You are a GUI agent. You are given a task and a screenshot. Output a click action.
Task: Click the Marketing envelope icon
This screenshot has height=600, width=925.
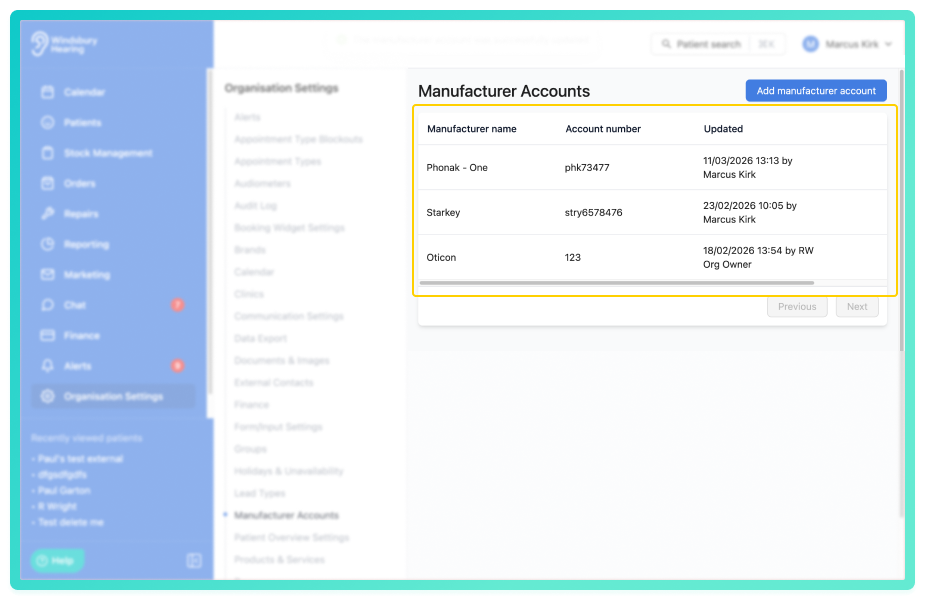pos(48,274)
